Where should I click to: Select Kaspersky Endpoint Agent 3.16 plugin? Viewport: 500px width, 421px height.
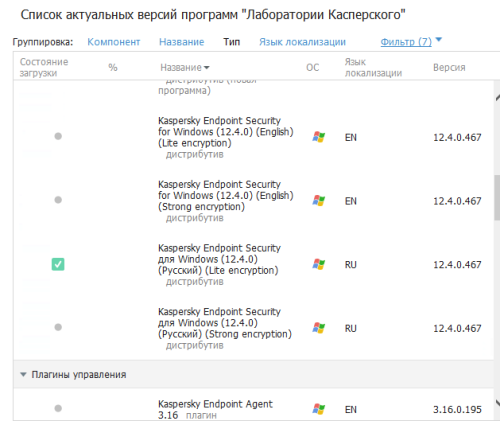[215, 409]
